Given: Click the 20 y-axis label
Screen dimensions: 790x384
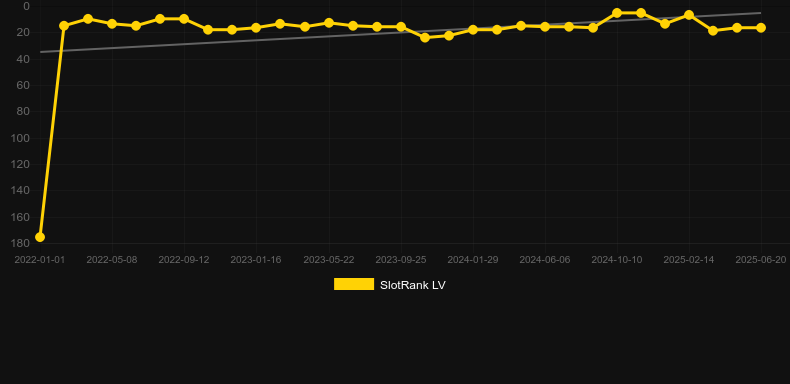Looking at the screenshot, I should (24, 32).
